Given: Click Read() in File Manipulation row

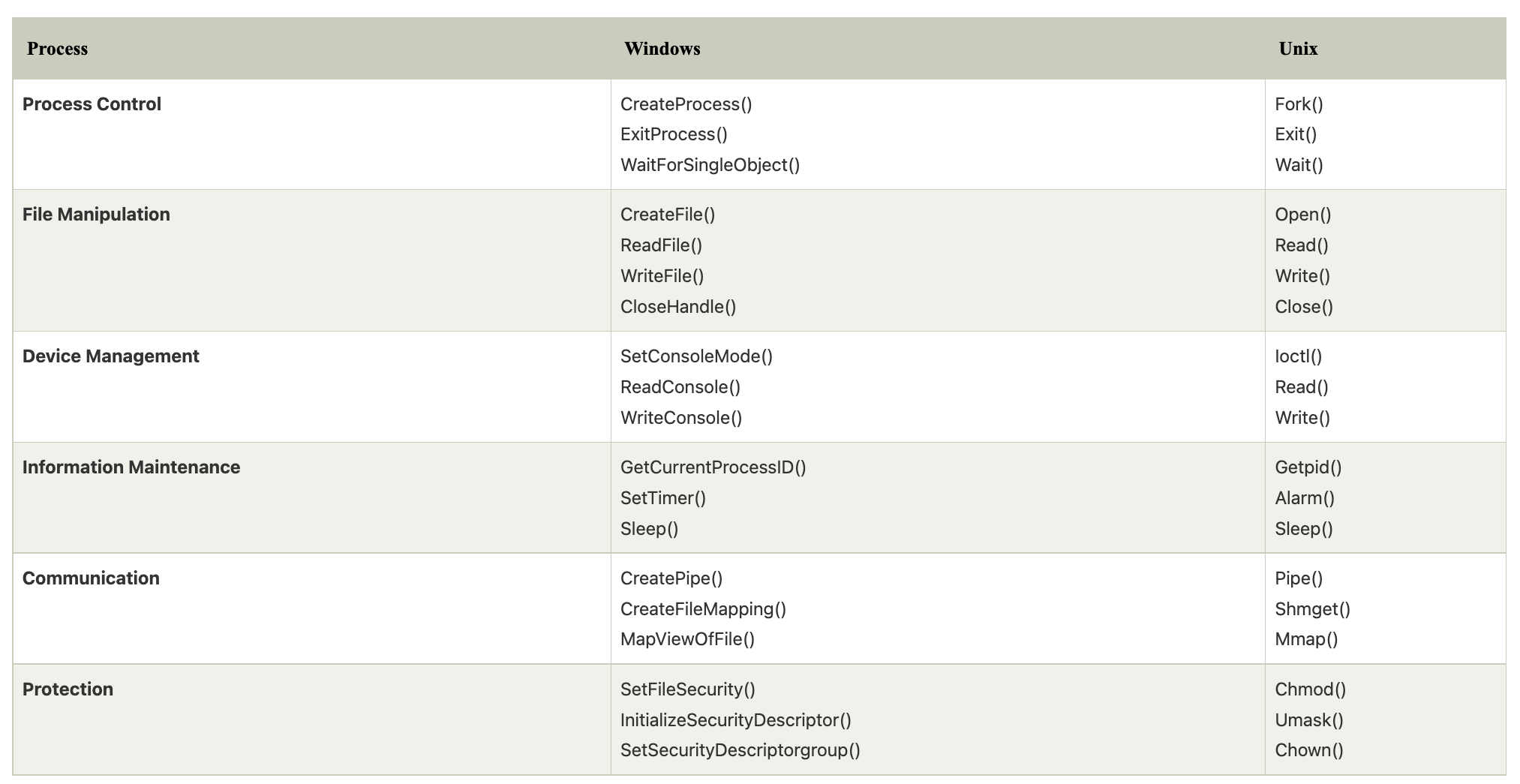Looking at the screenshot, I should click(1302, 245).
